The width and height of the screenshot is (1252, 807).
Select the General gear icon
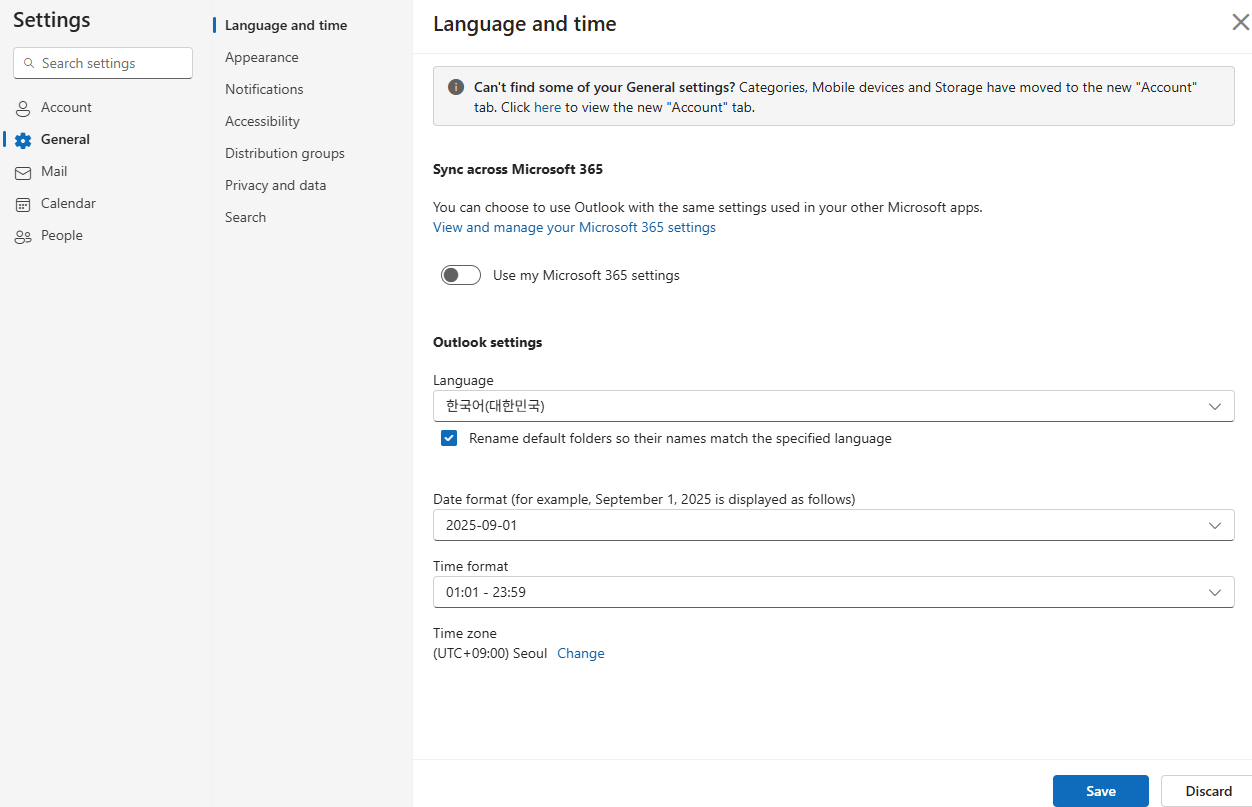pyautogui.click(x=22, y=139)
